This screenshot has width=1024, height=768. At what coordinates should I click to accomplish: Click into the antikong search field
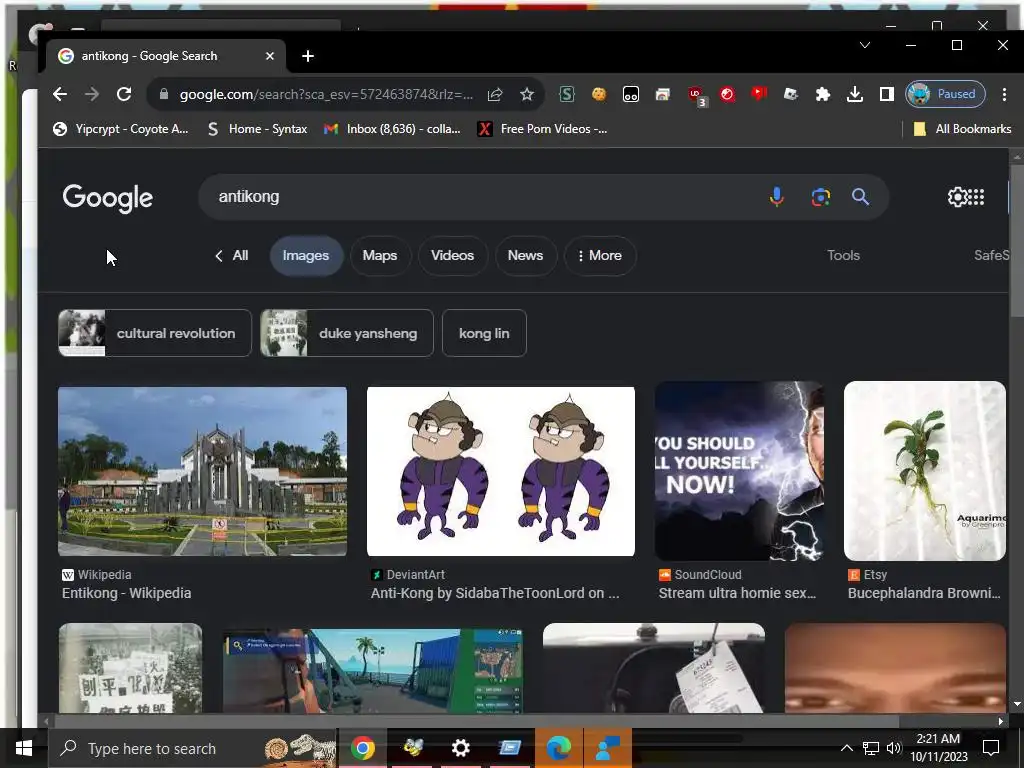(x=483, y=197)
